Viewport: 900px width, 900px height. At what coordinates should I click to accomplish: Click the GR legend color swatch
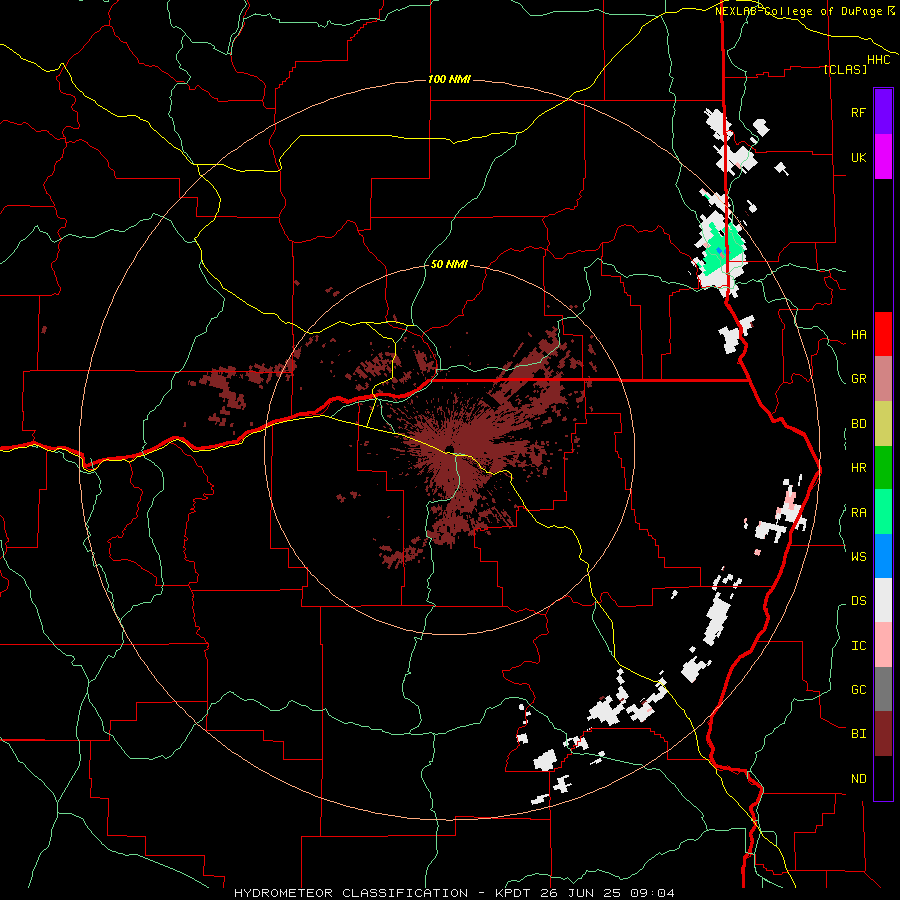point(883,379)
